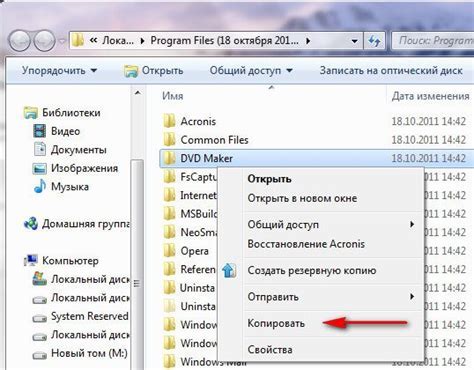Select the Acronis folder
Image resolution: width=474 pixels, height=370 pixels.
190,121
